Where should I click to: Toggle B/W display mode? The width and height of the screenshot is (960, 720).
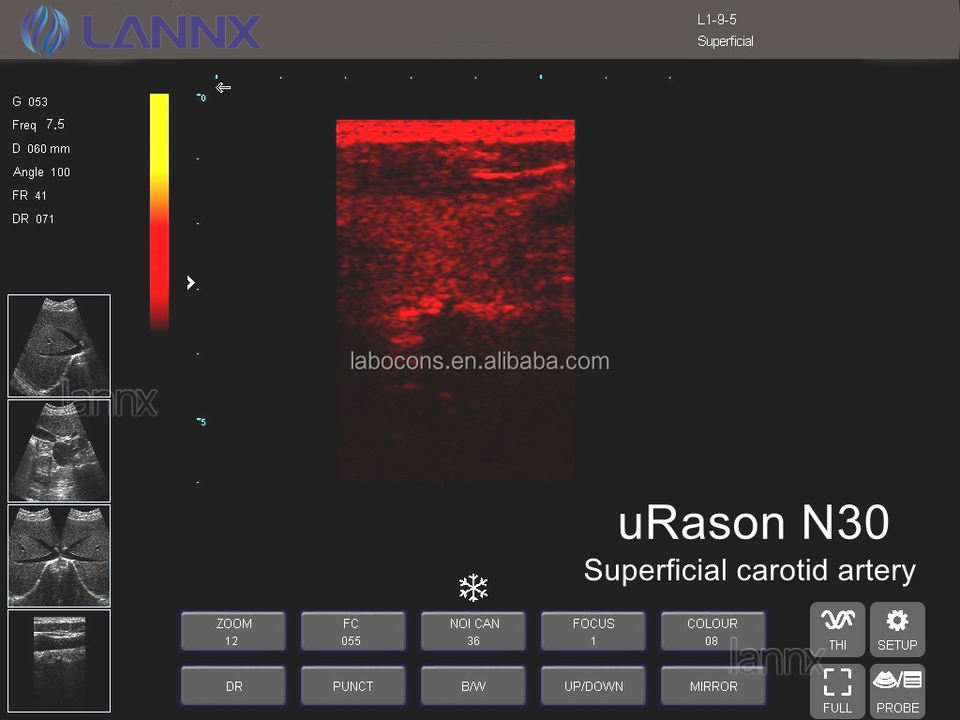pyautogui.click(x=473, y=686)
